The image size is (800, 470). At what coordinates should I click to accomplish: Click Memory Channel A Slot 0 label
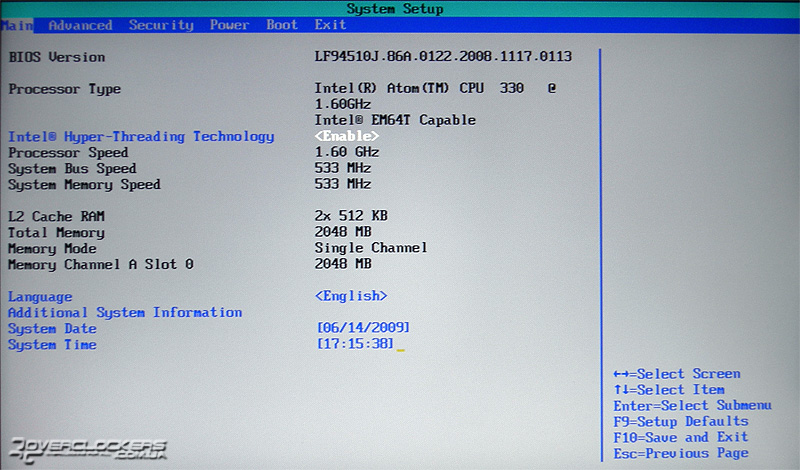pos(101,264)
